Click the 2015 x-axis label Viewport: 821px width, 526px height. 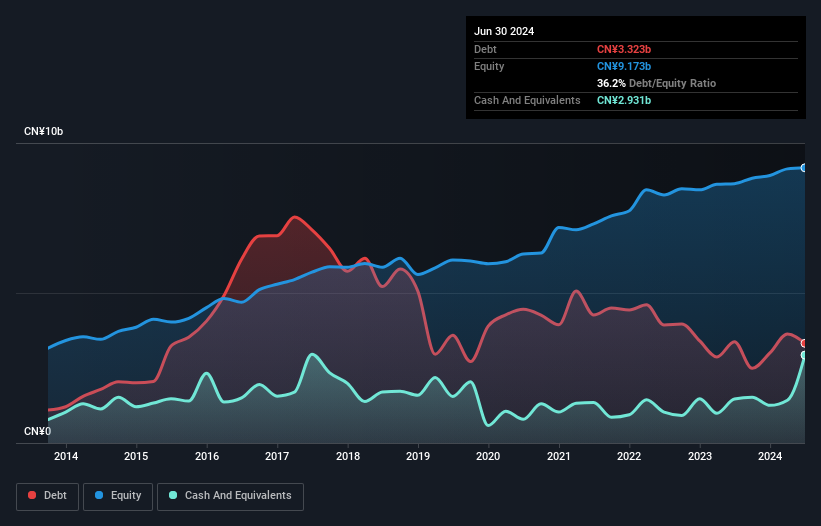[x=136, y=456]
